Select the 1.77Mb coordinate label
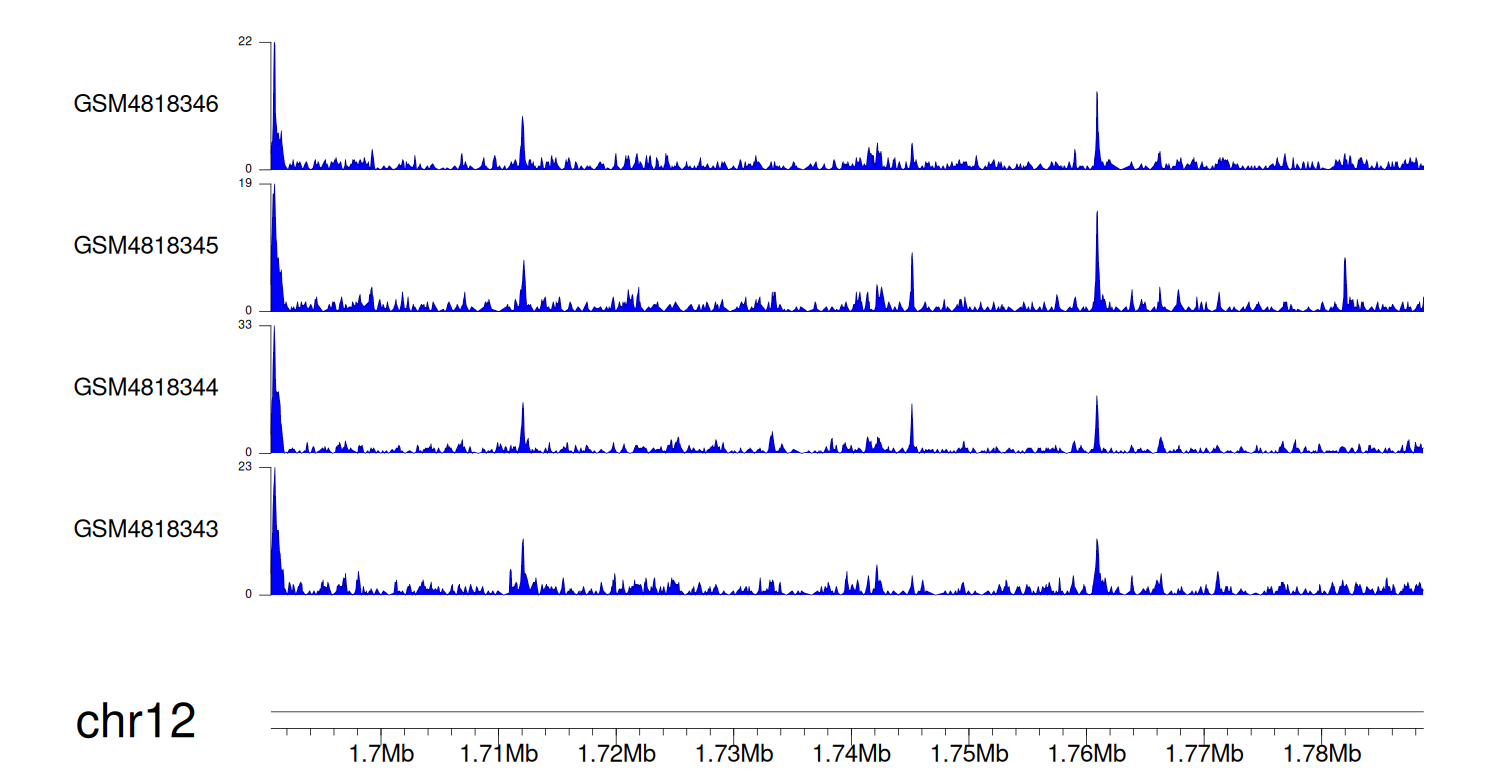1500x780 pixels. (x=1203, y=753)
